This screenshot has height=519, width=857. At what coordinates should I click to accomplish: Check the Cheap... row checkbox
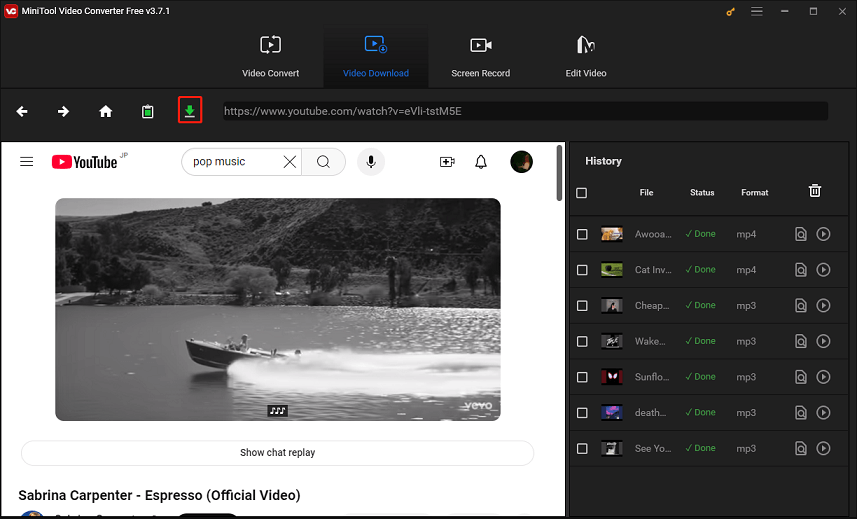pyautogui.click(x=582, y=305)
